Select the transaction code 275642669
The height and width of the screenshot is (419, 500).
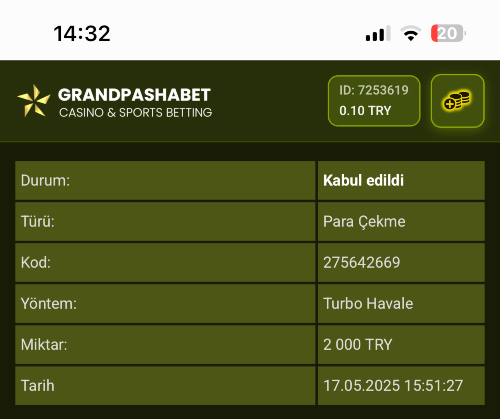click(362, 263)
